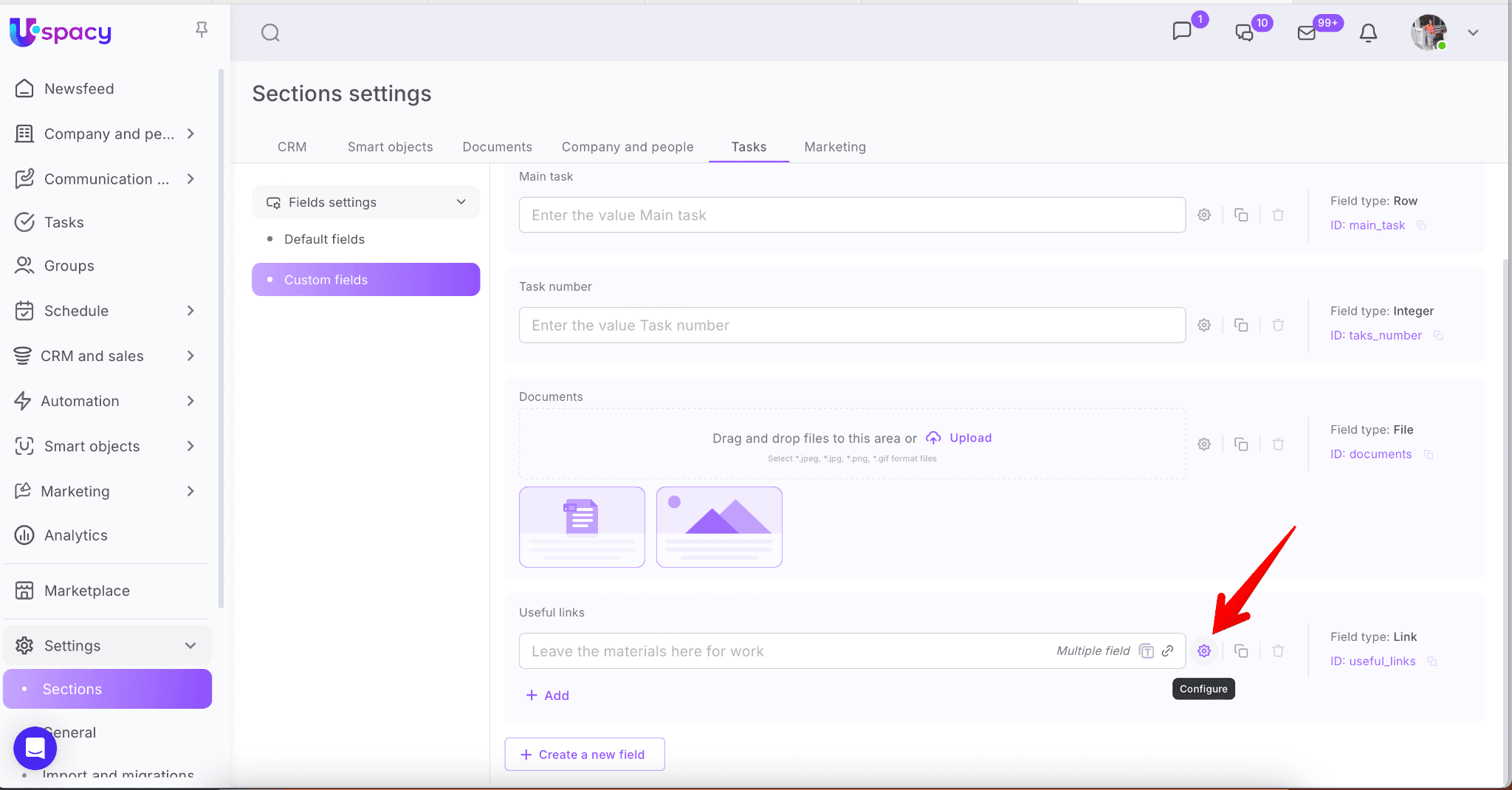Viewport: 1512px width, 790px height.
Task: Select Default fields in the settings list
Action: [x=324, y=239]
